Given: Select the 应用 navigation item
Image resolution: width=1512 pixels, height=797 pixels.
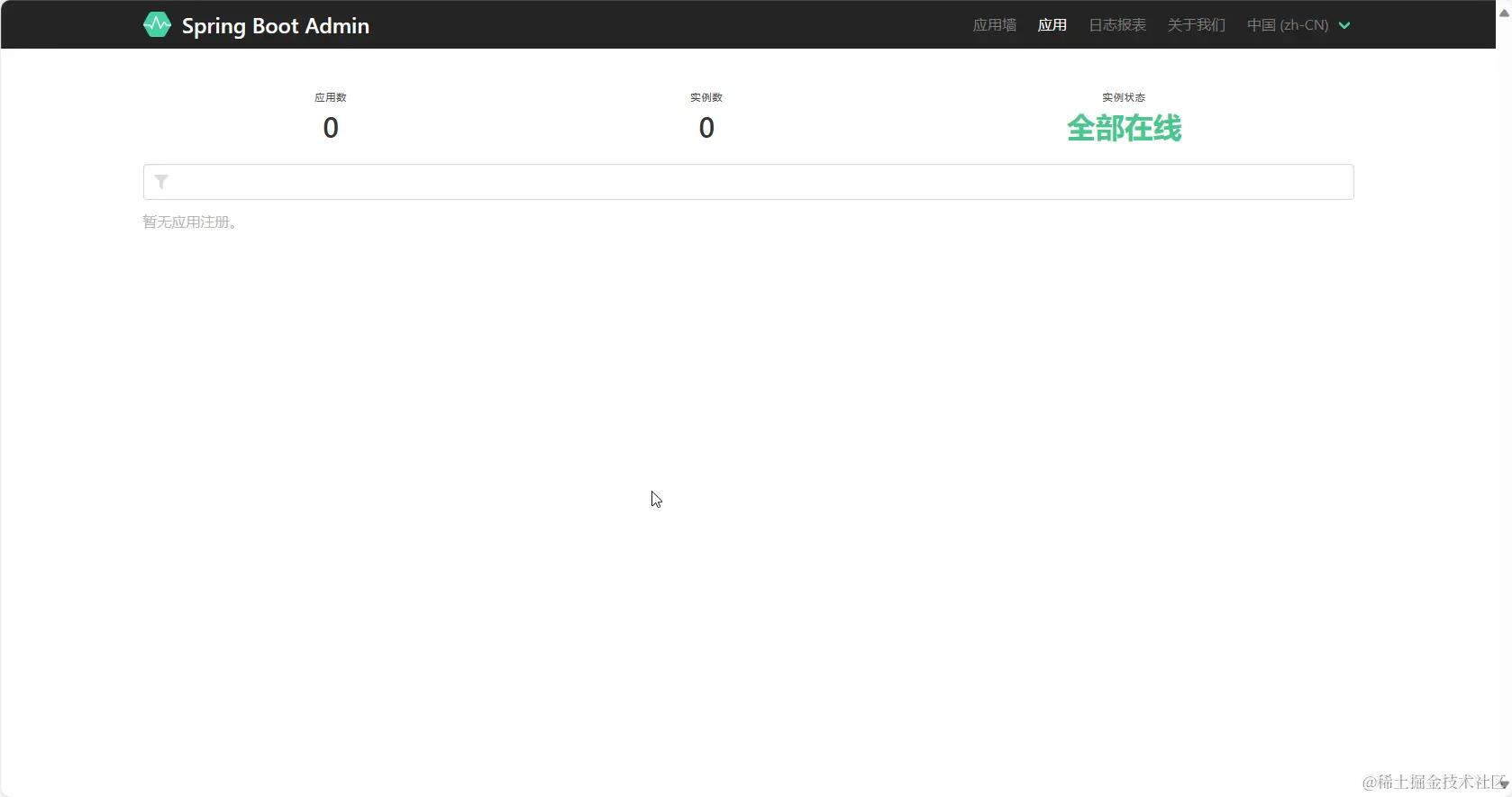Looking at the screenshot, I should [x=1052, y=25].
